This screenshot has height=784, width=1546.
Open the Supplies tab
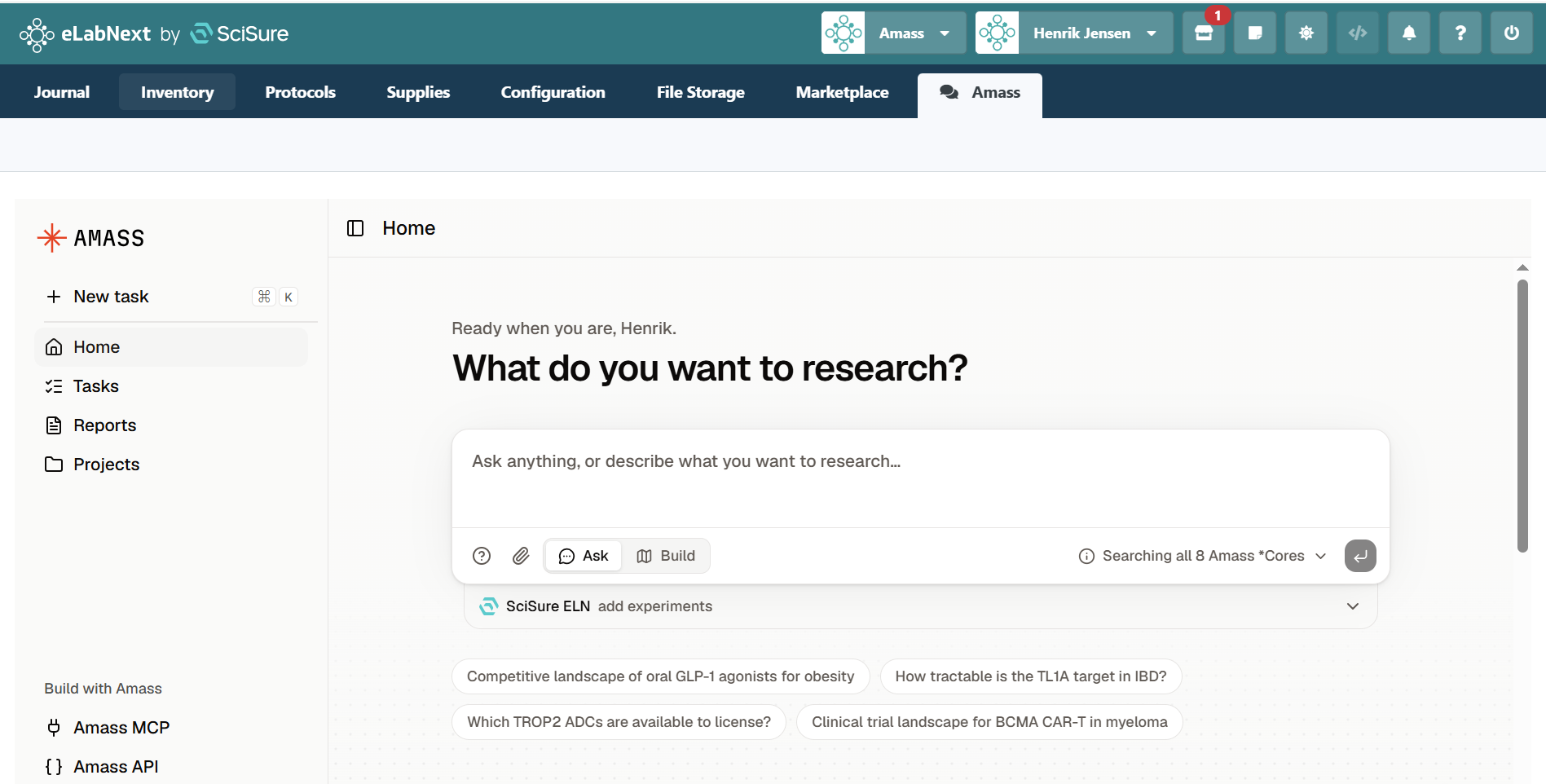pos(418,92)
